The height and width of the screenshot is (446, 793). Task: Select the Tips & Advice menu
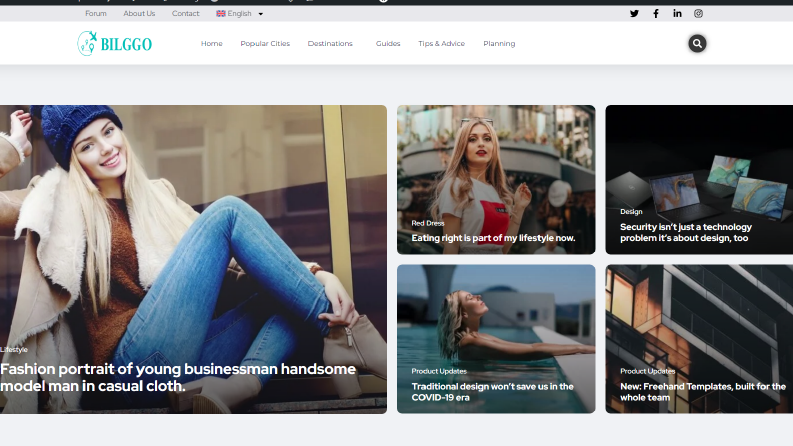[x=442, y=43]
